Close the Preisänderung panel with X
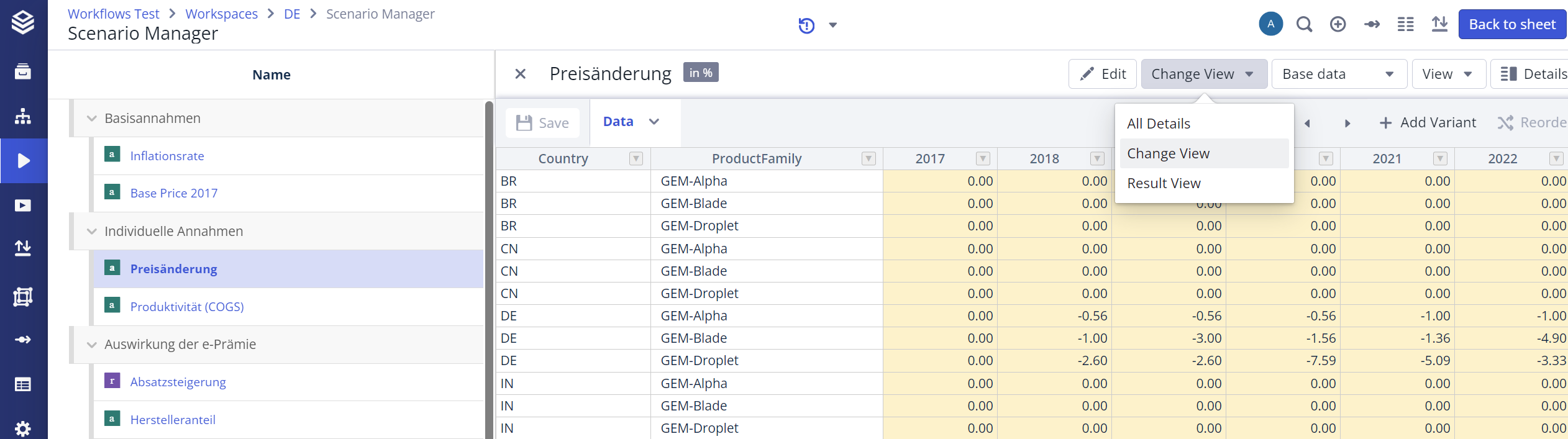The width and height of the screenshot is (1568, 439). coord(521,74)
